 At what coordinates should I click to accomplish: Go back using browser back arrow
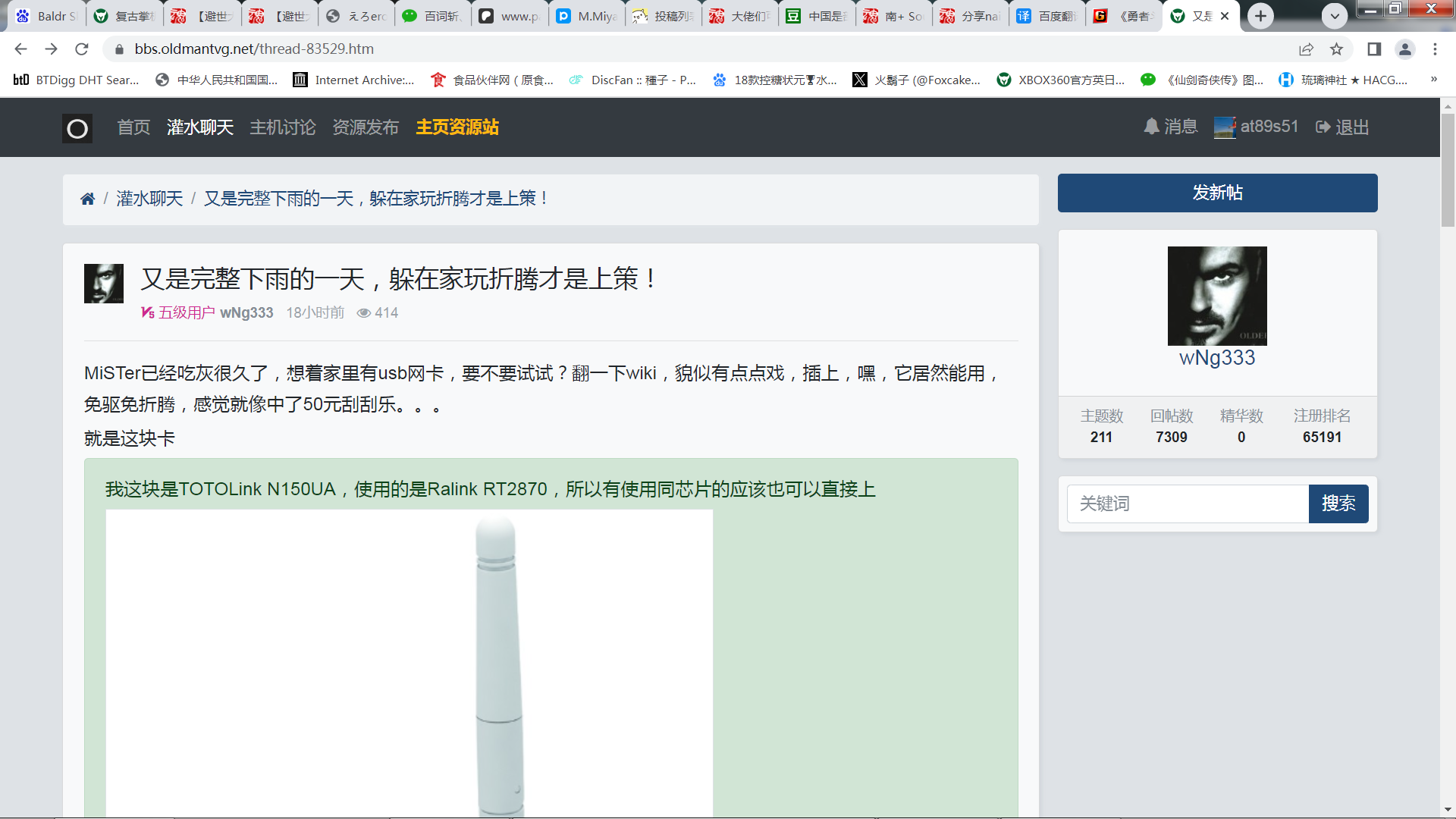(x=20, y=49)
